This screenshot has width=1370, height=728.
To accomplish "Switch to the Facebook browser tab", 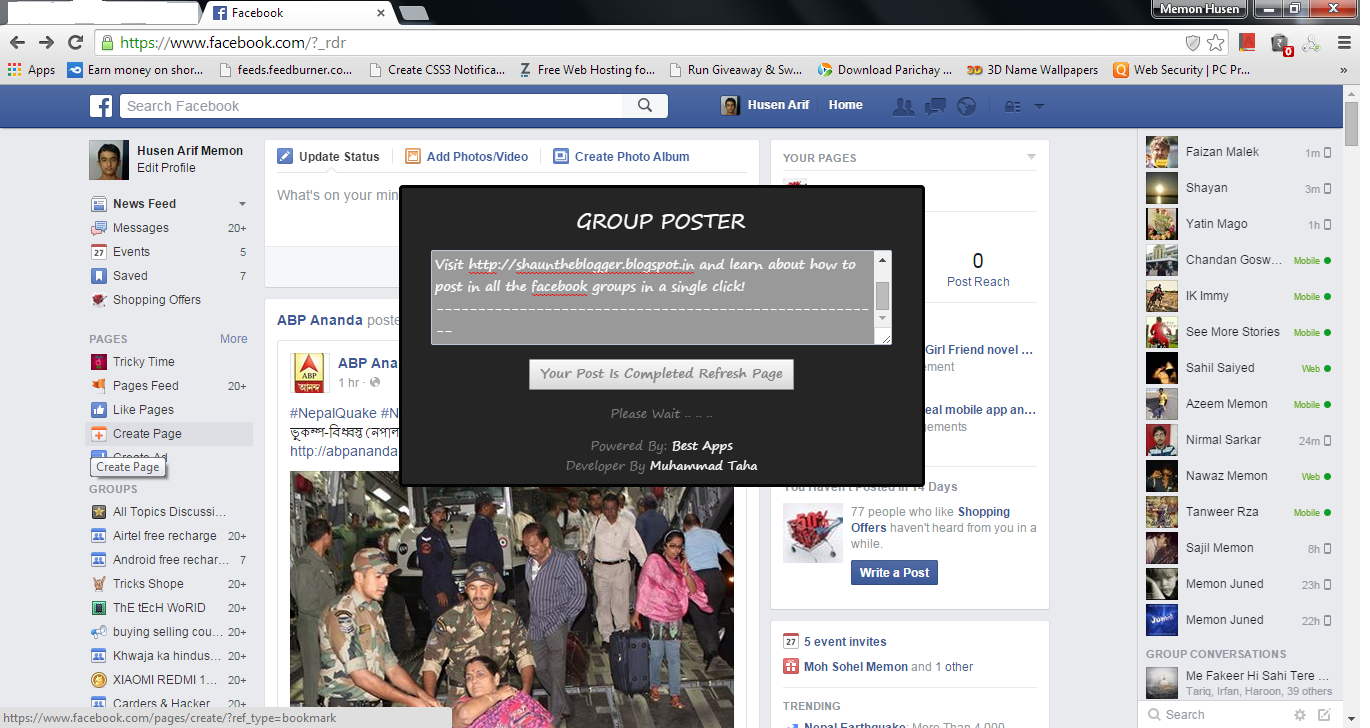I will click(x=297, y=13).
